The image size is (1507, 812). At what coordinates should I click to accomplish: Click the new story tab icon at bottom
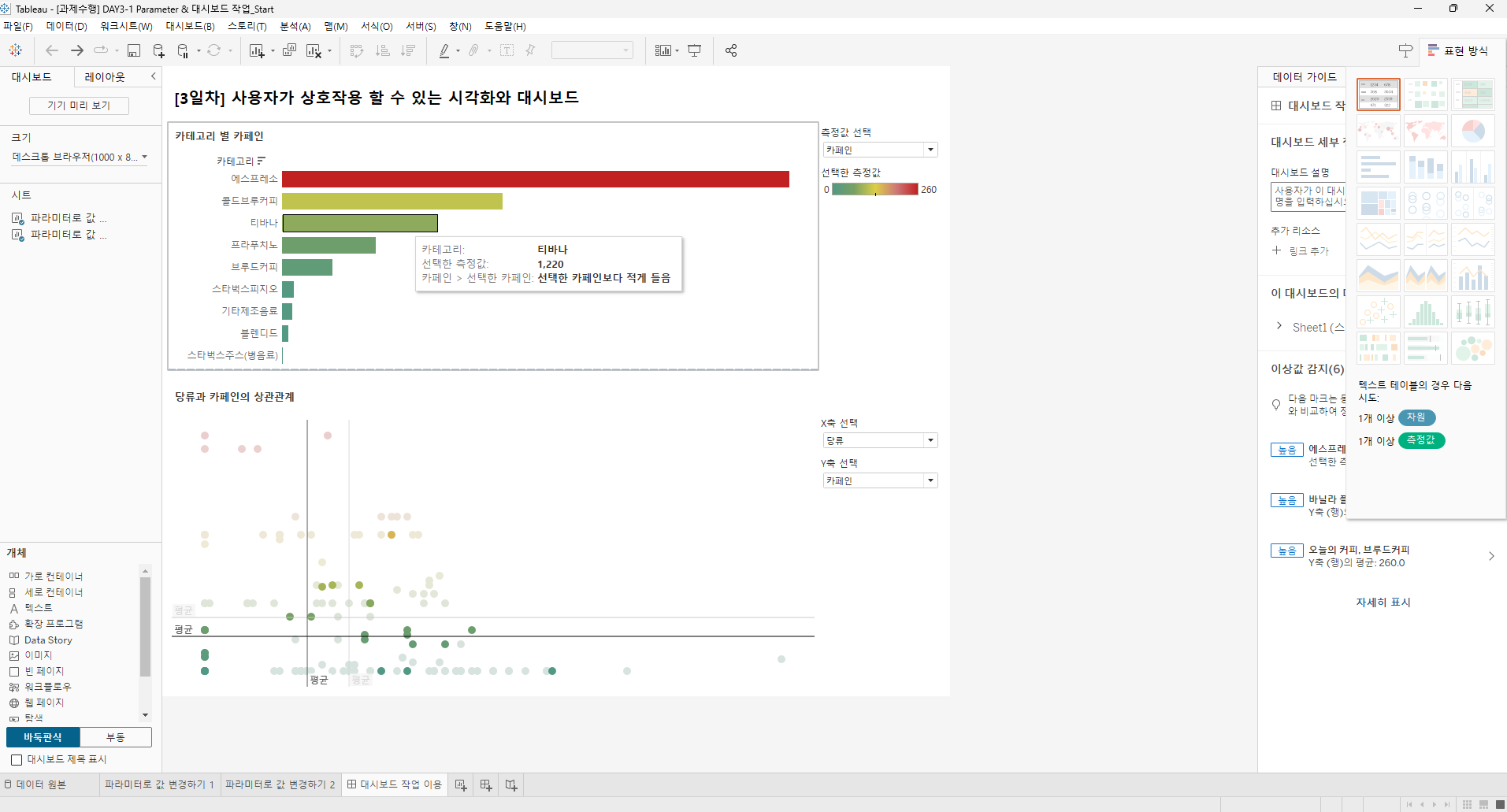(511, 785)
